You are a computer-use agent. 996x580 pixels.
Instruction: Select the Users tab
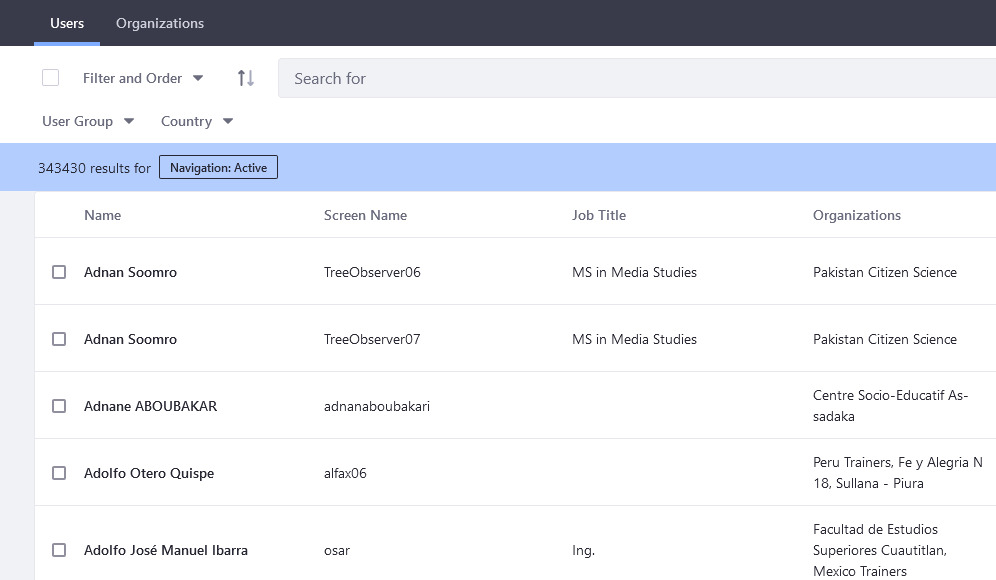pos(67,23)
